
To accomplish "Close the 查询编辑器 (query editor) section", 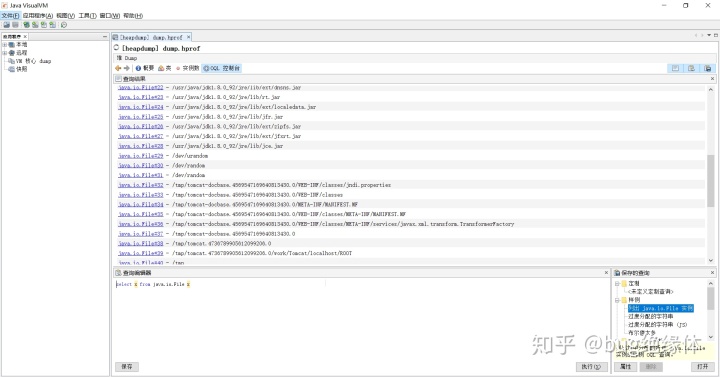I will pyautogui.click(x=606, y=273).
